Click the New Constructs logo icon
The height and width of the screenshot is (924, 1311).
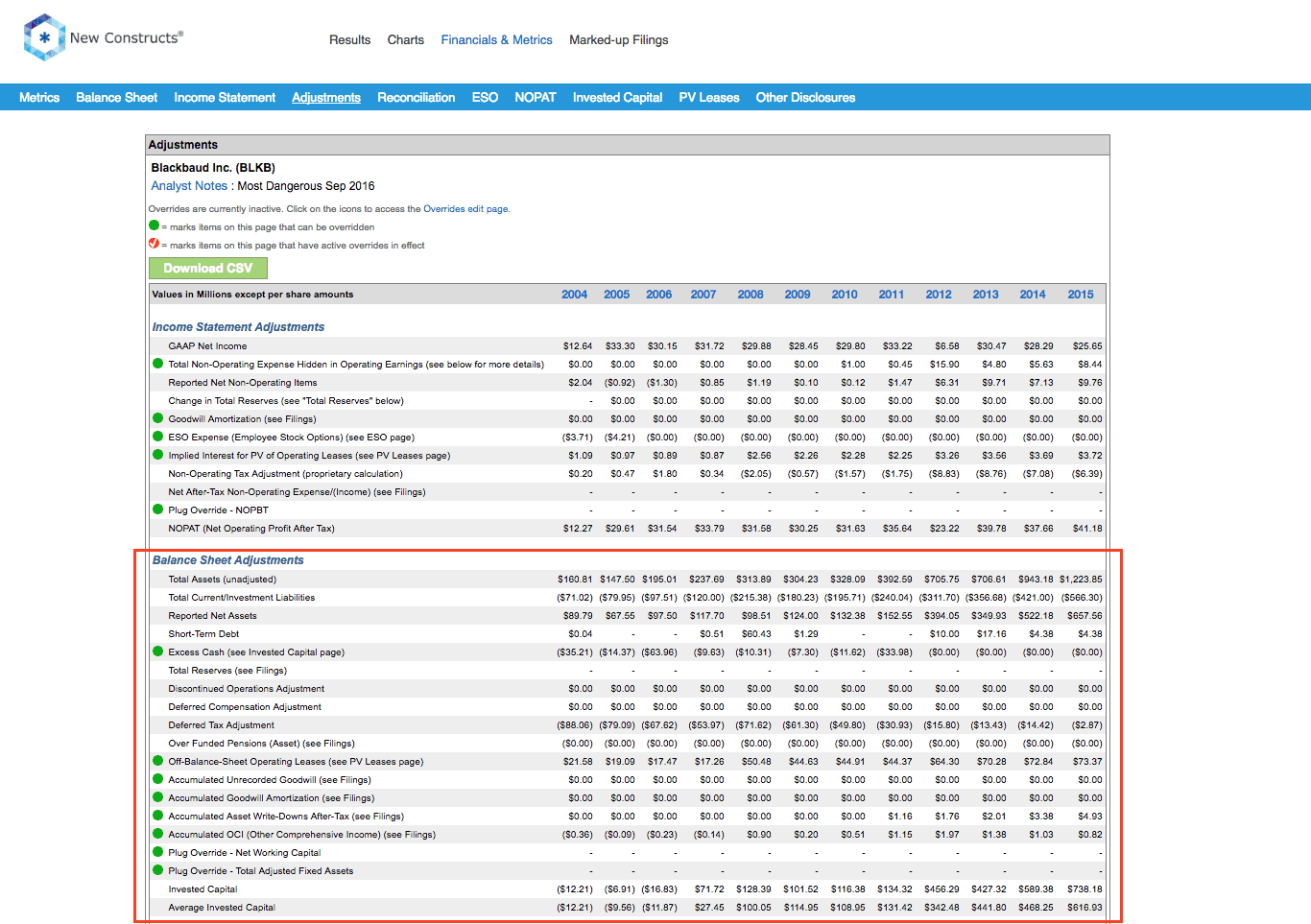(44, 37)
